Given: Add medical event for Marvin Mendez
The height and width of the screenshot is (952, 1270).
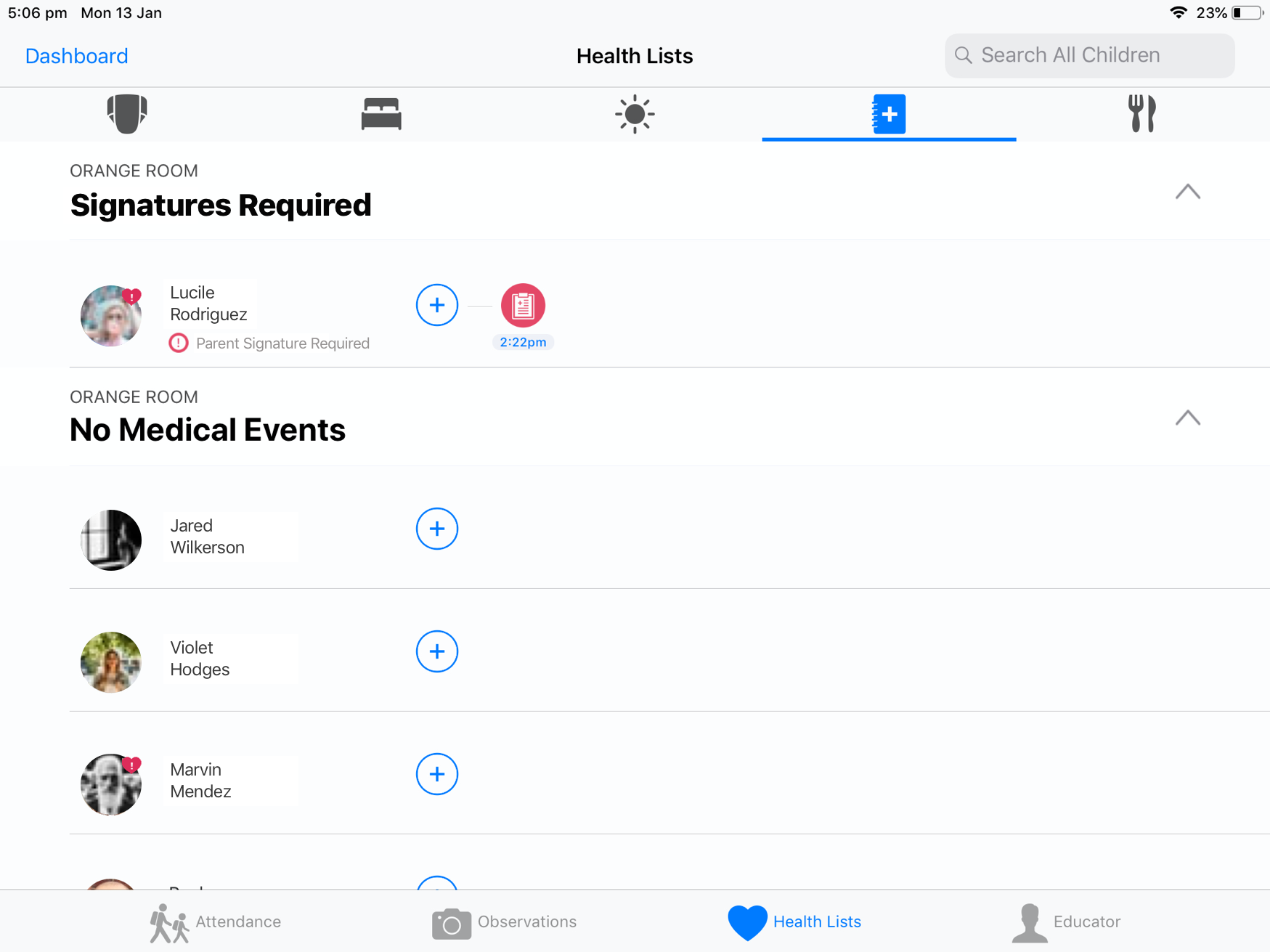Looking at the screenshot, I should point(437,775).
